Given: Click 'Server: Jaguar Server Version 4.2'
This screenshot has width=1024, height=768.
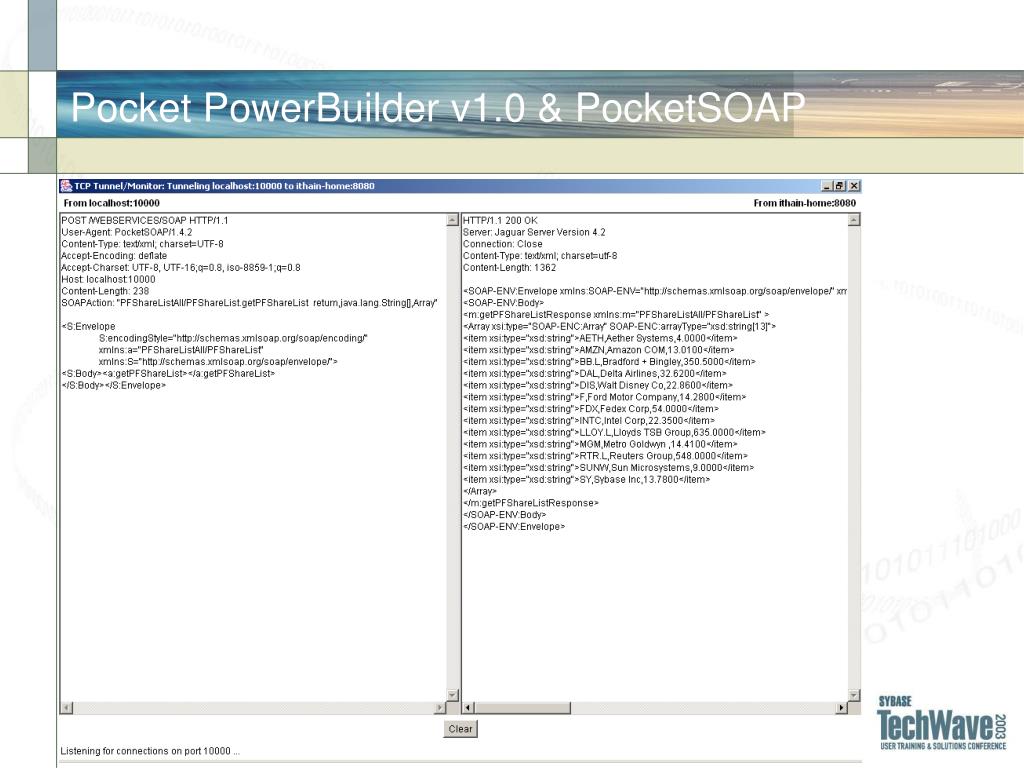Looking at the screenshot, I should pyautogui.click(x=534, y=232).
